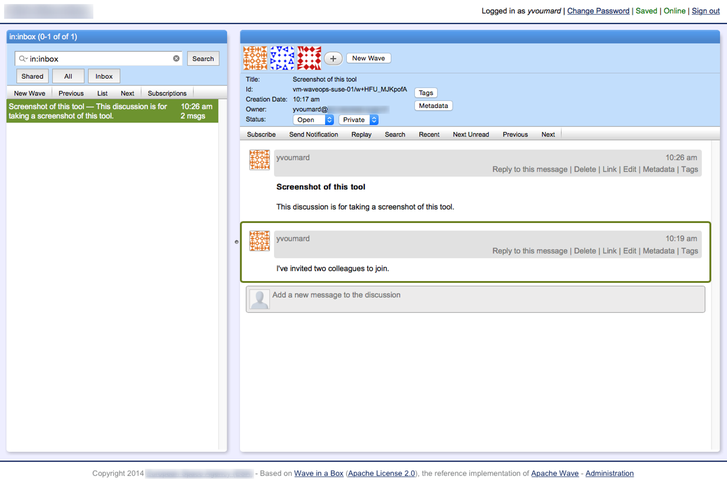Viewport: 727px width, 480px height.
Task: Click the red diamond participant avatar
Action: 309,58
